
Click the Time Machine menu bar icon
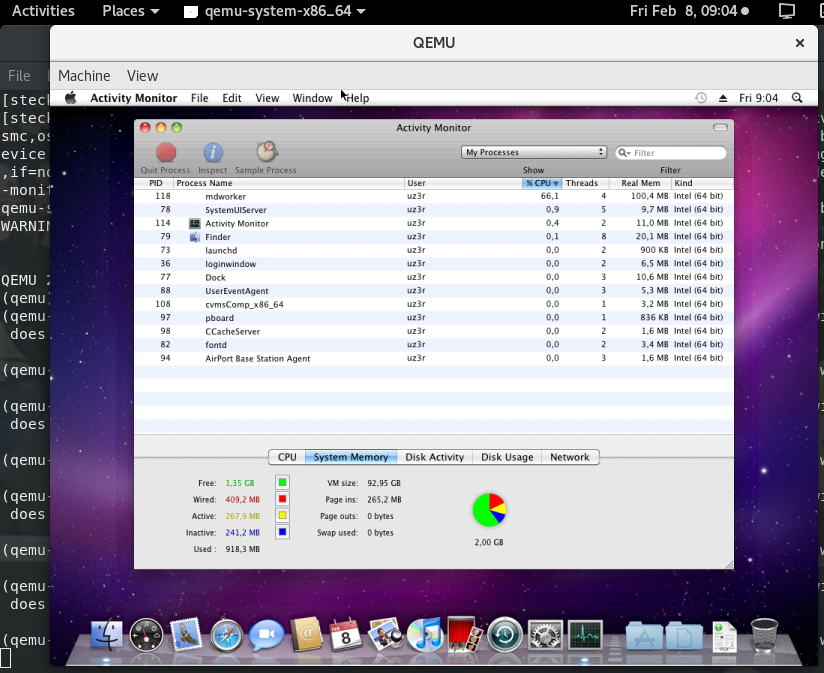coord(701,98)
